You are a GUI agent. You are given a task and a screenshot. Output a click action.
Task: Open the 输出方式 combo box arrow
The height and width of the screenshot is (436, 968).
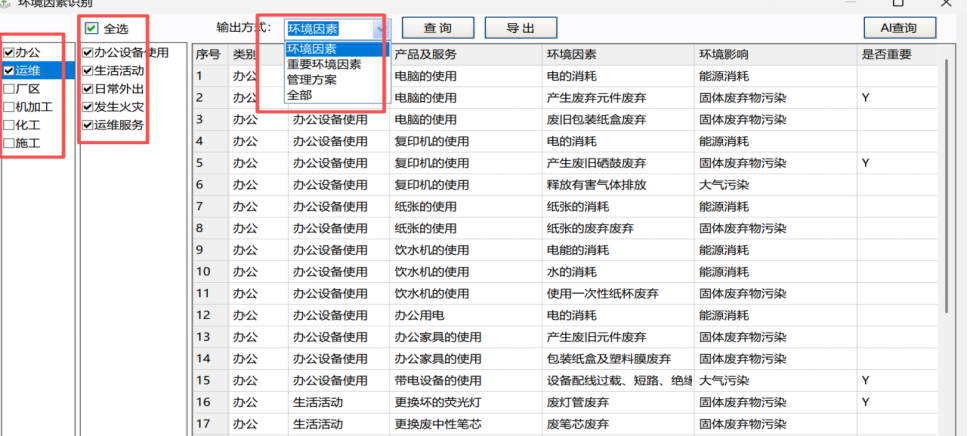tap(382, 28)
